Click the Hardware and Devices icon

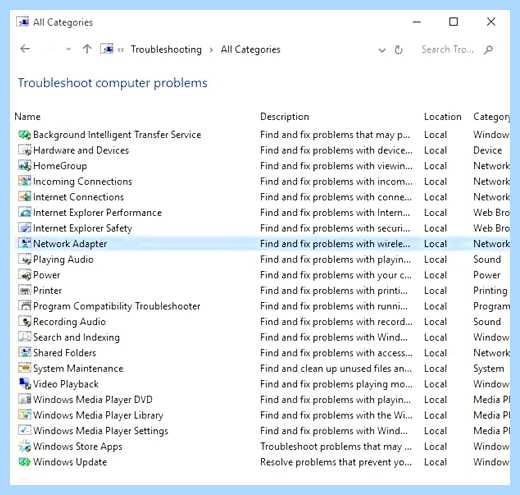tap(24, 150)
